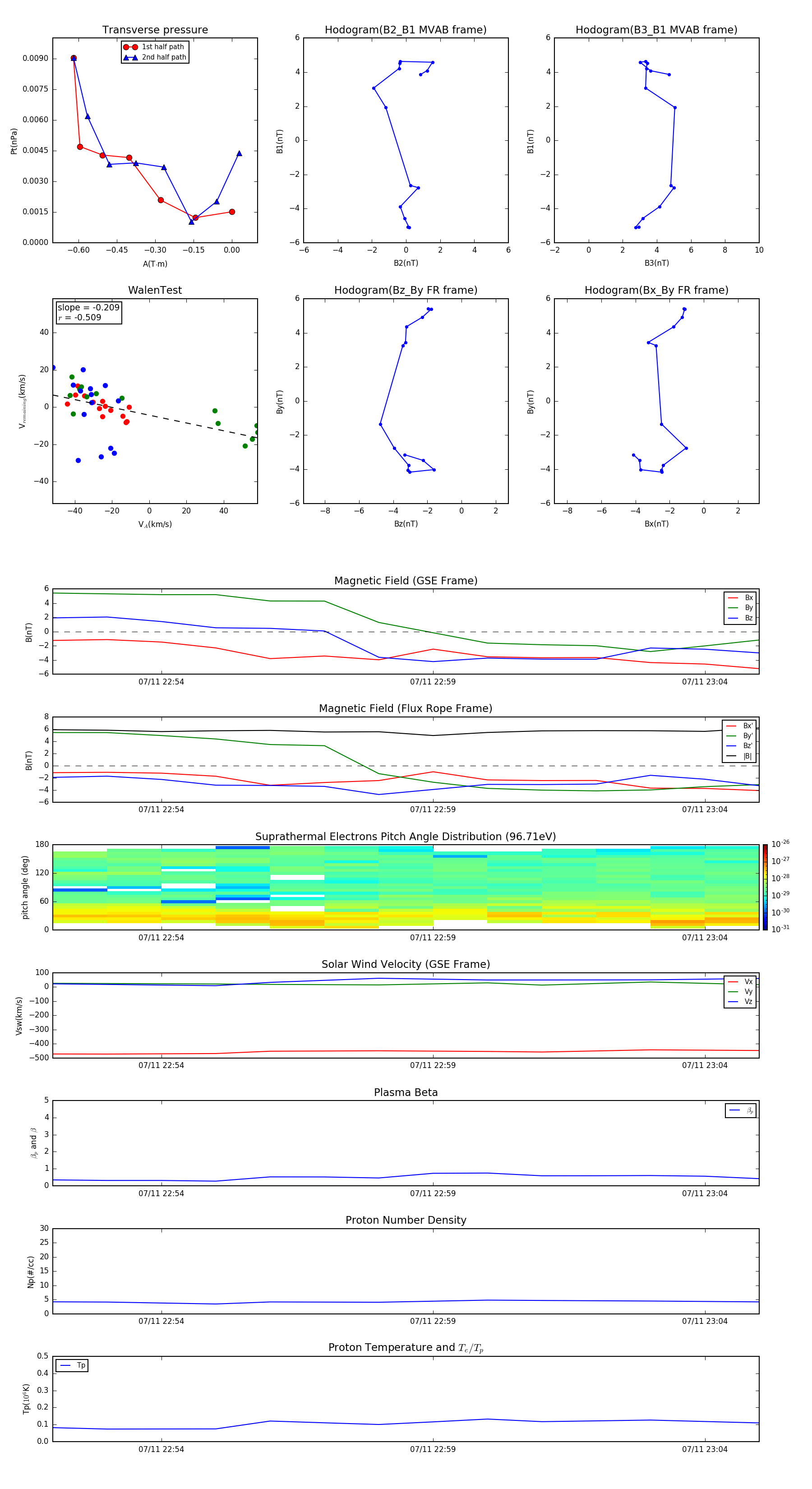Click the 'Plasma Beta' plot title
Image resolution: width=812 pixels, height=1489 pixels.
click(x=406, y=1092)
